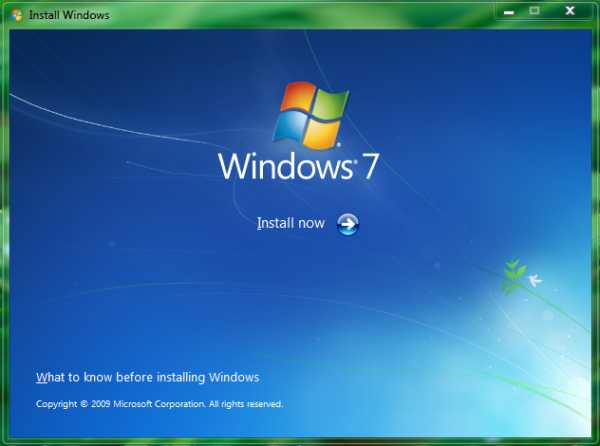Image resolution: width=600 pixels, height=446 pixels.
Task: Minimize the Install Windows window
Action: pos(509,12)
